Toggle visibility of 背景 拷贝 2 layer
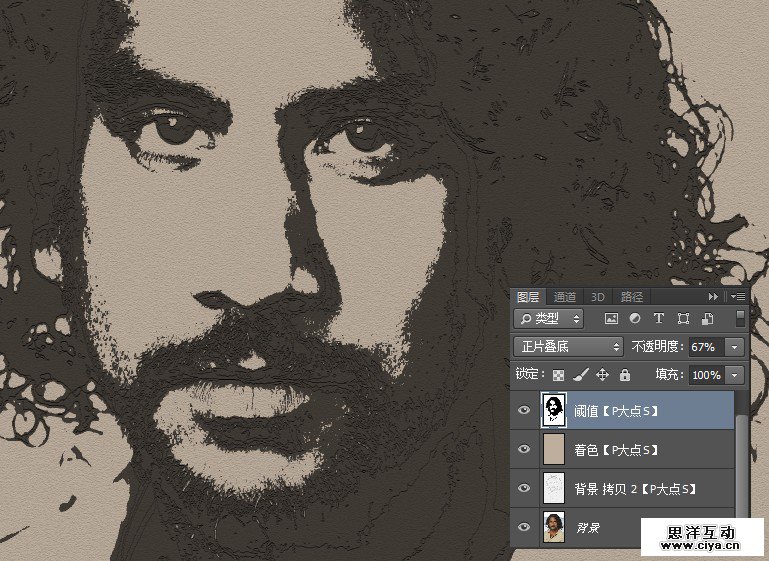Viewport: 769px width, 561px height. point(524,489)
